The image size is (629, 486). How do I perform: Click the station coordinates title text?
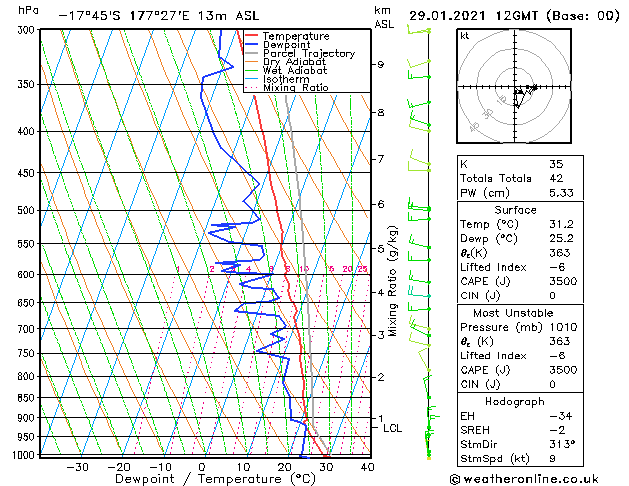159,16
